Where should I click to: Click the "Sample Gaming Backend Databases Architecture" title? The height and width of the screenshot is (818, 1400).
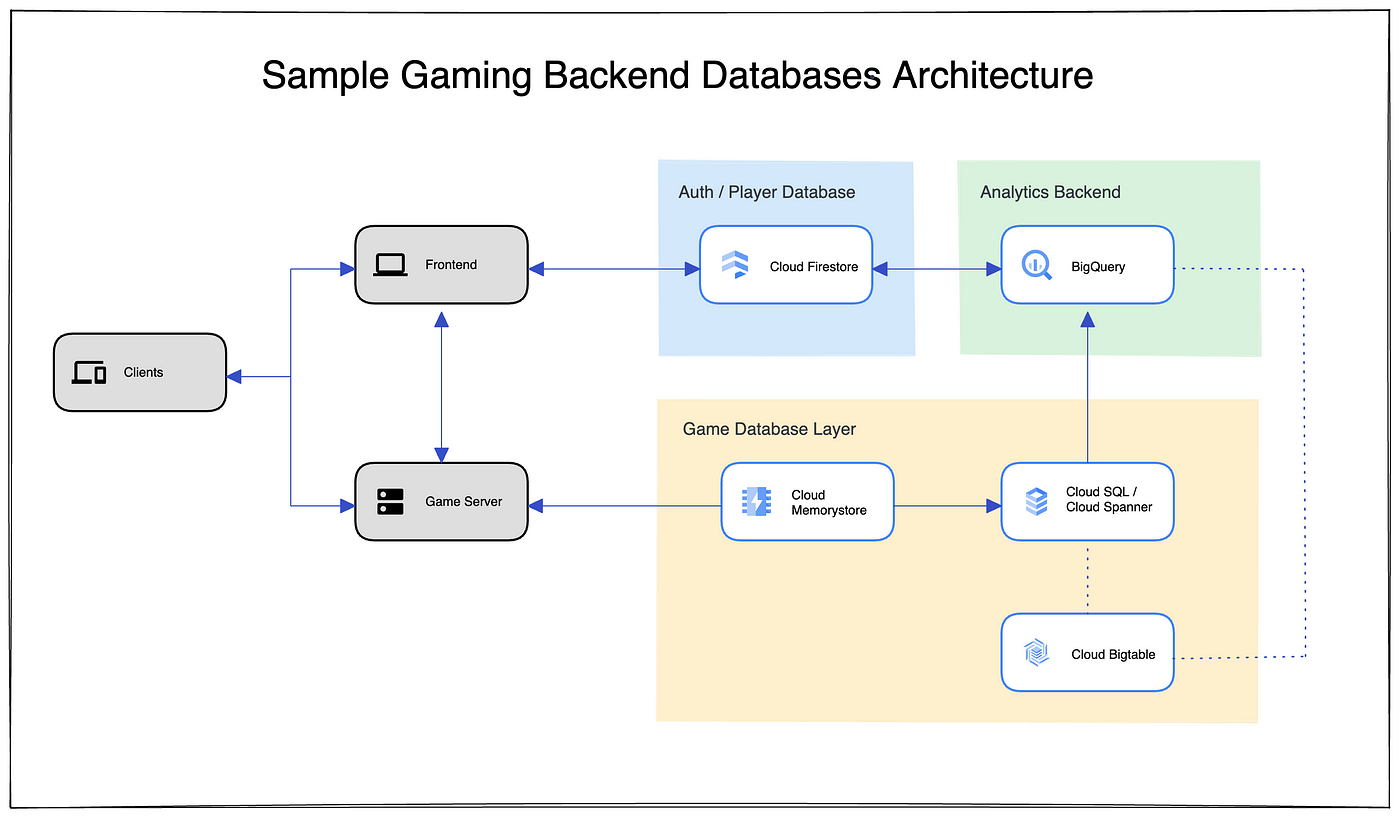click(677, 75)
